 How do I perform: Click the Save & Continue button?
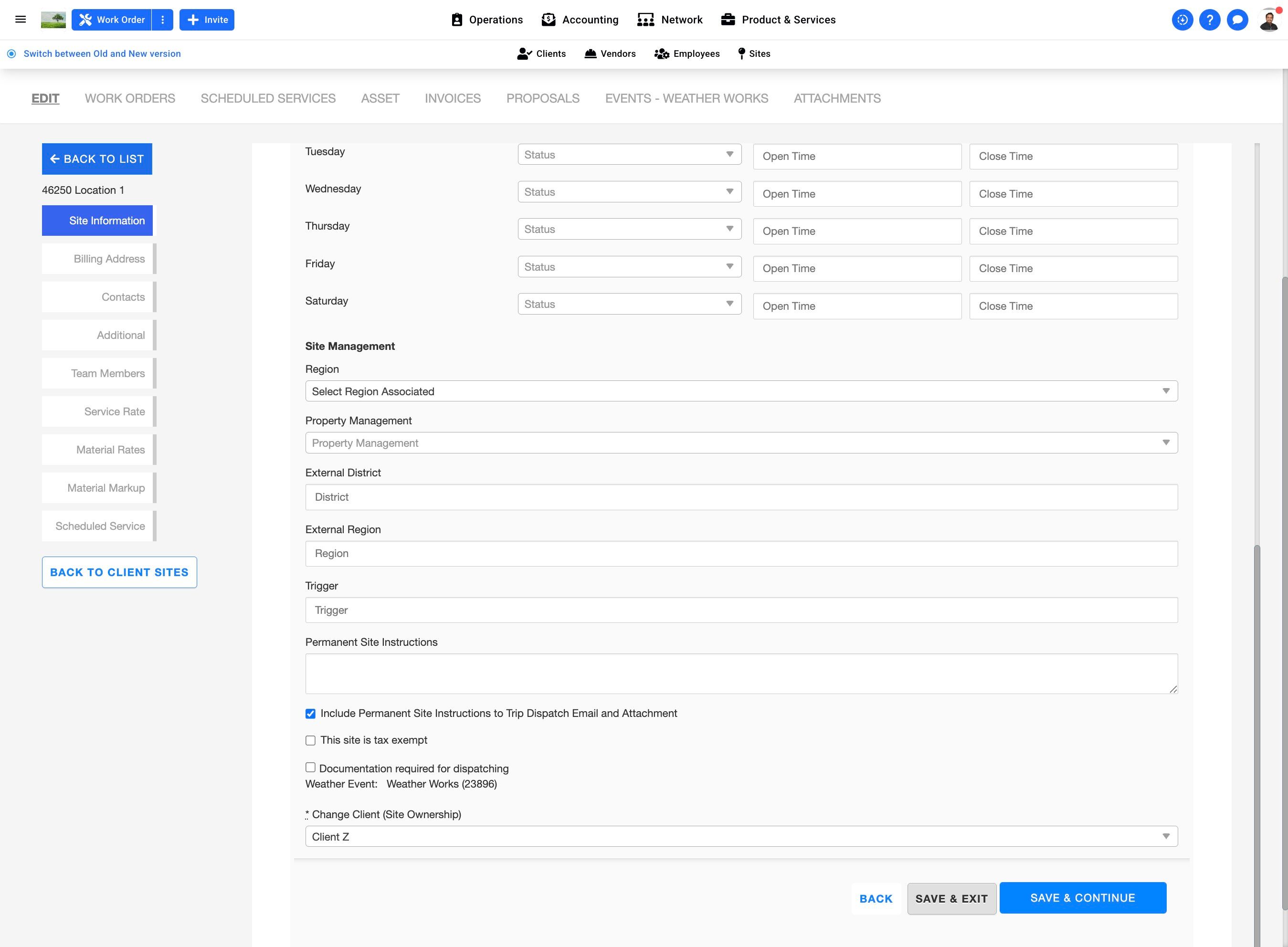(1082, 898)
